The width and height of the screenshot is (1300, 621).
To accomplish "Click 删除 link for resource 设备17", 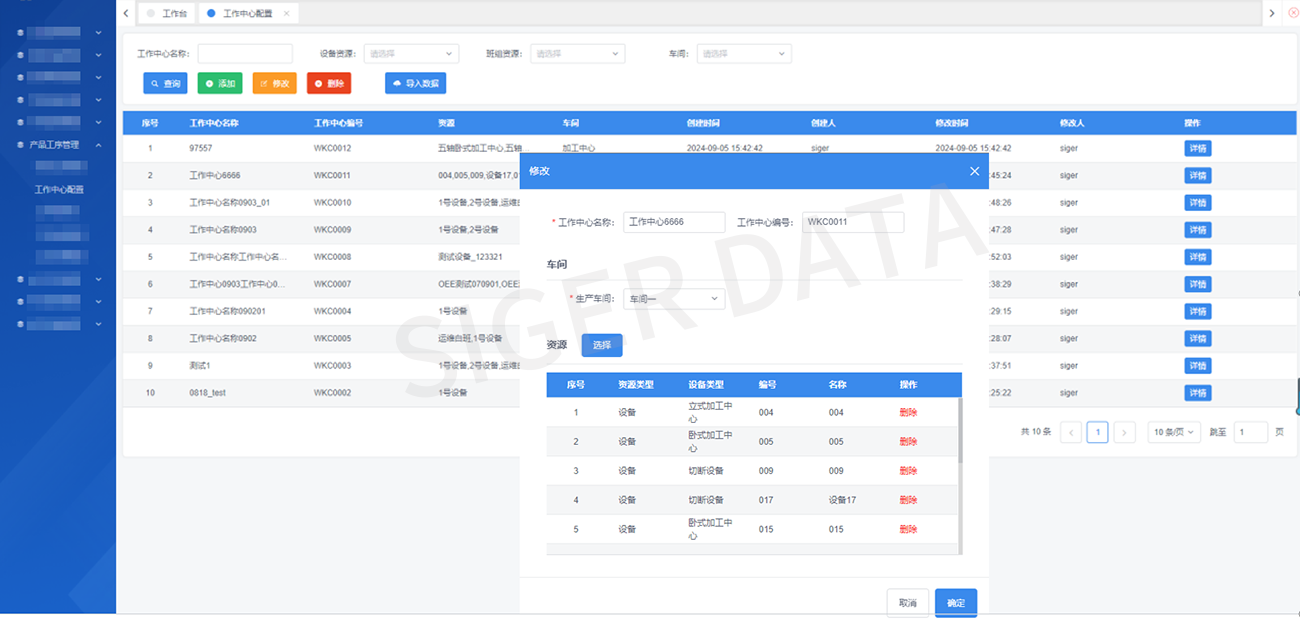I will 908,500.
